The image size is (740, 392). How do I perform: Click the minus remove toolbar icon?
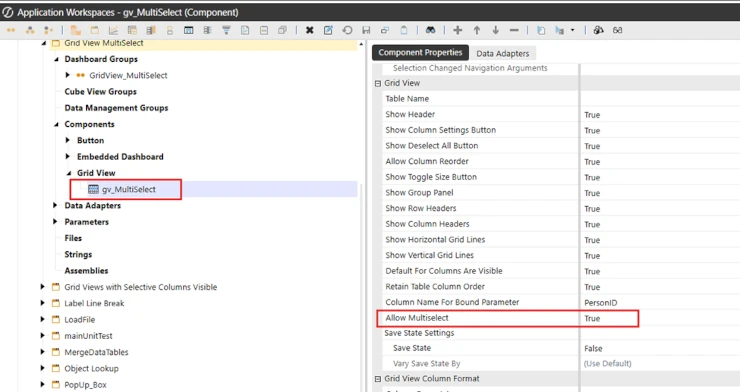tap(514, 30)
